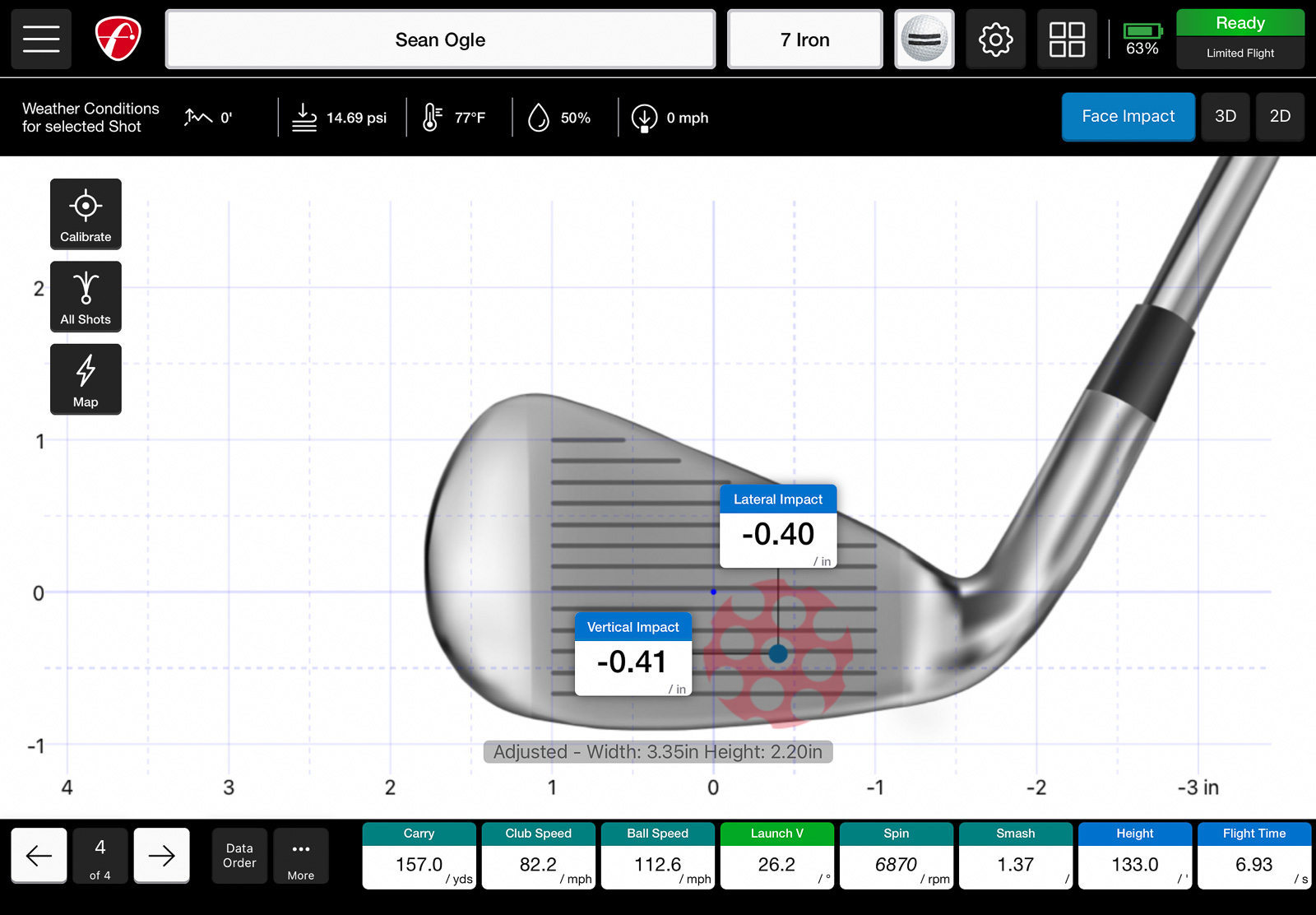
Task: Click the red Foresight logo icon
Action: click(x=118, y=39)
